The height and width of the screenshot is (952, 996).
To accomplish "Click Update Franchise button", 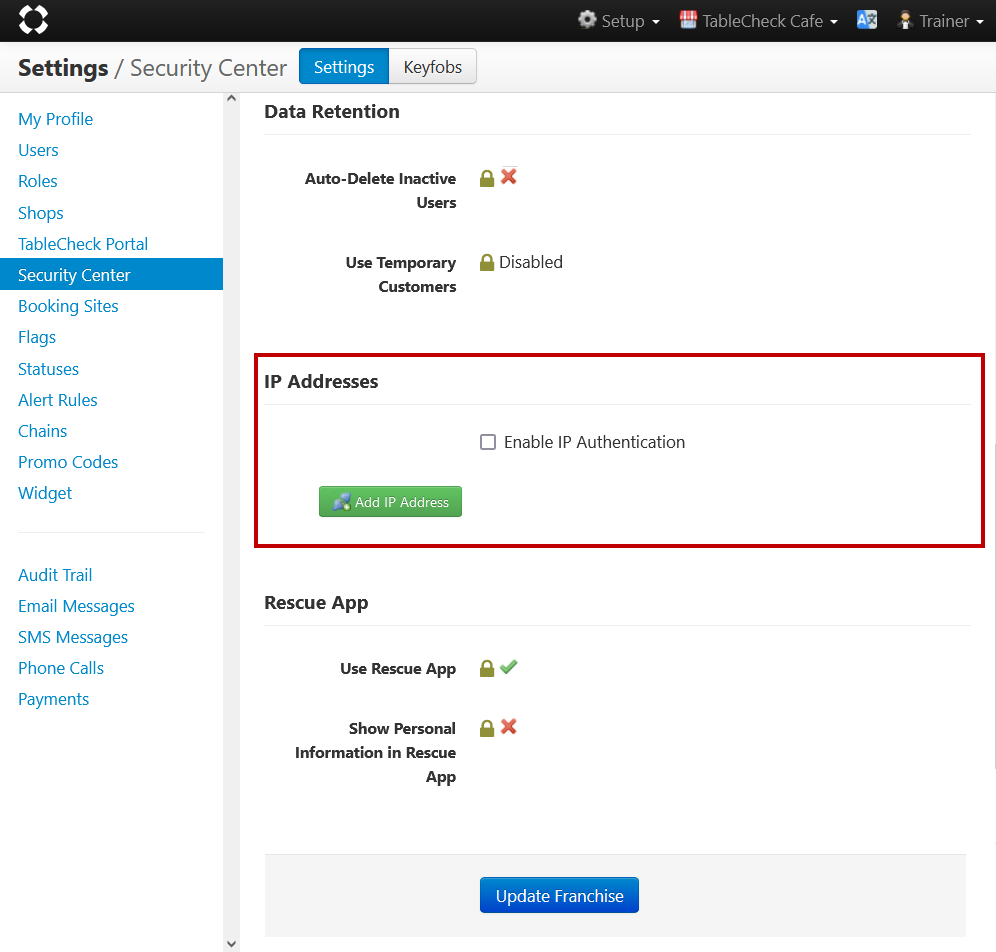I will [559, 895].
